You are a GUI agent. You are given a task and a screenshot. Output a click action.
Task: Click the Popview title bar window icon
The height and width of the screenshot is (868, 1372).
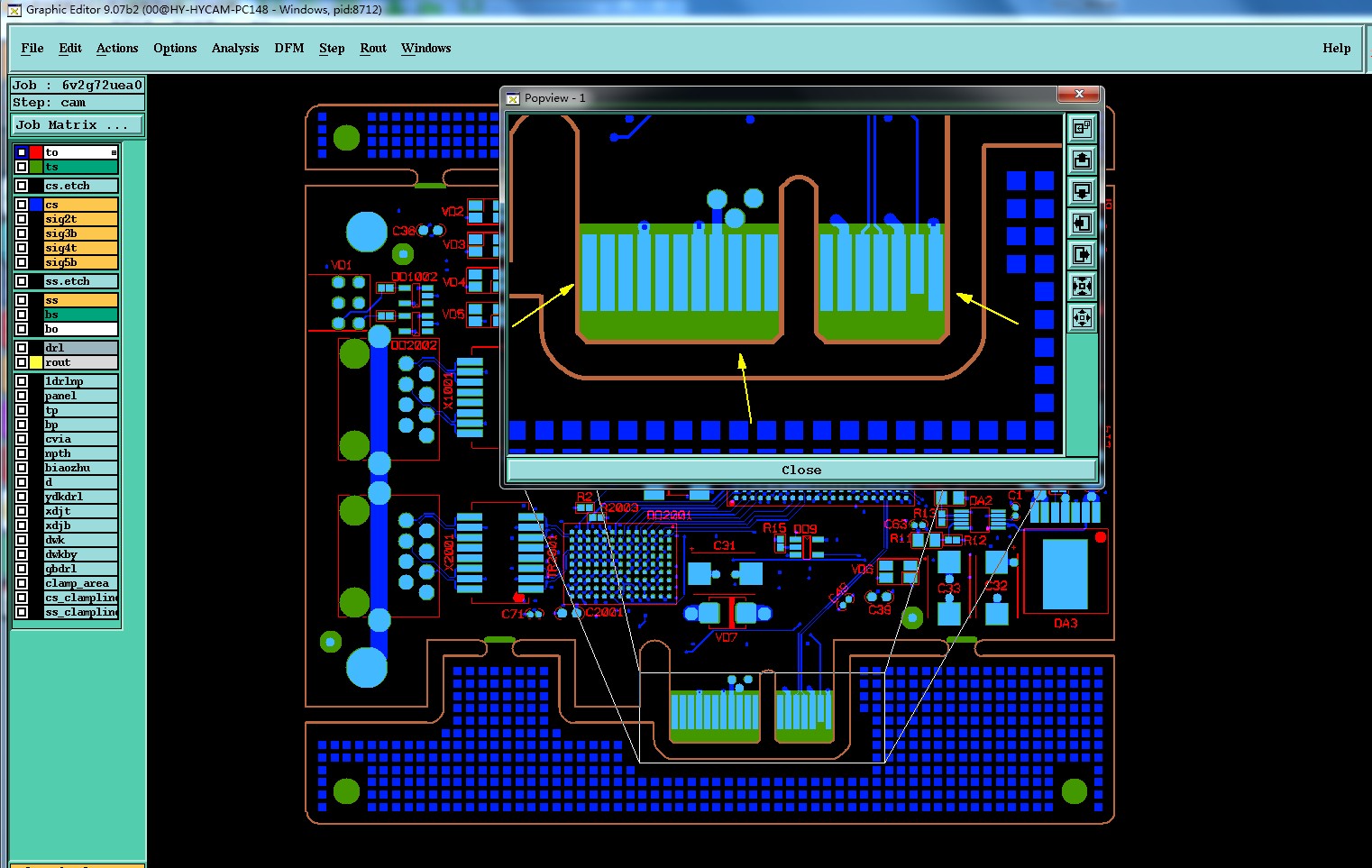point(513,98)
